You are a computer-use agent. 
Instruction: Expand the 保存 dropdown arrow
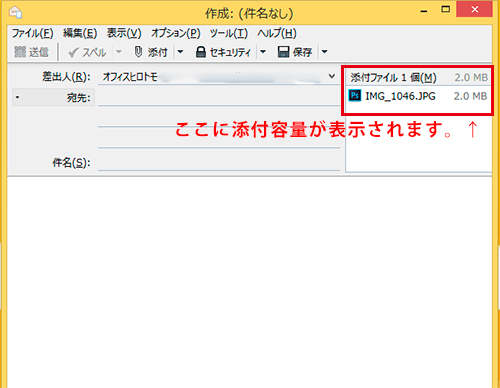pos(324,52)
